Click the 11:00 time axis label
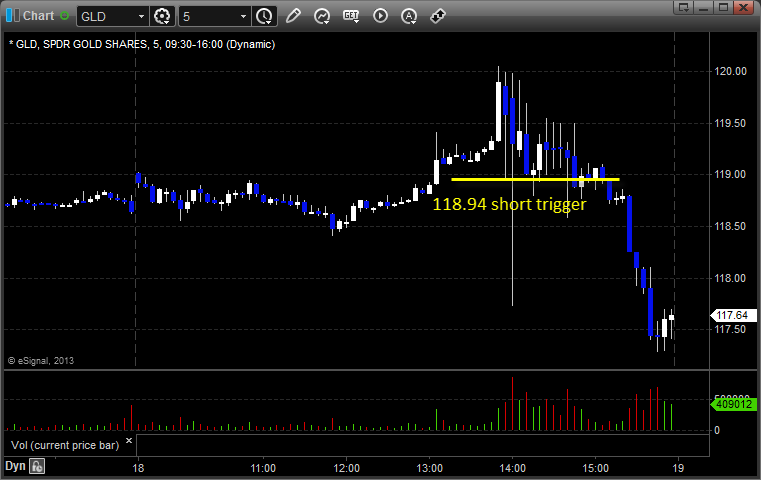 click(263, 468)
